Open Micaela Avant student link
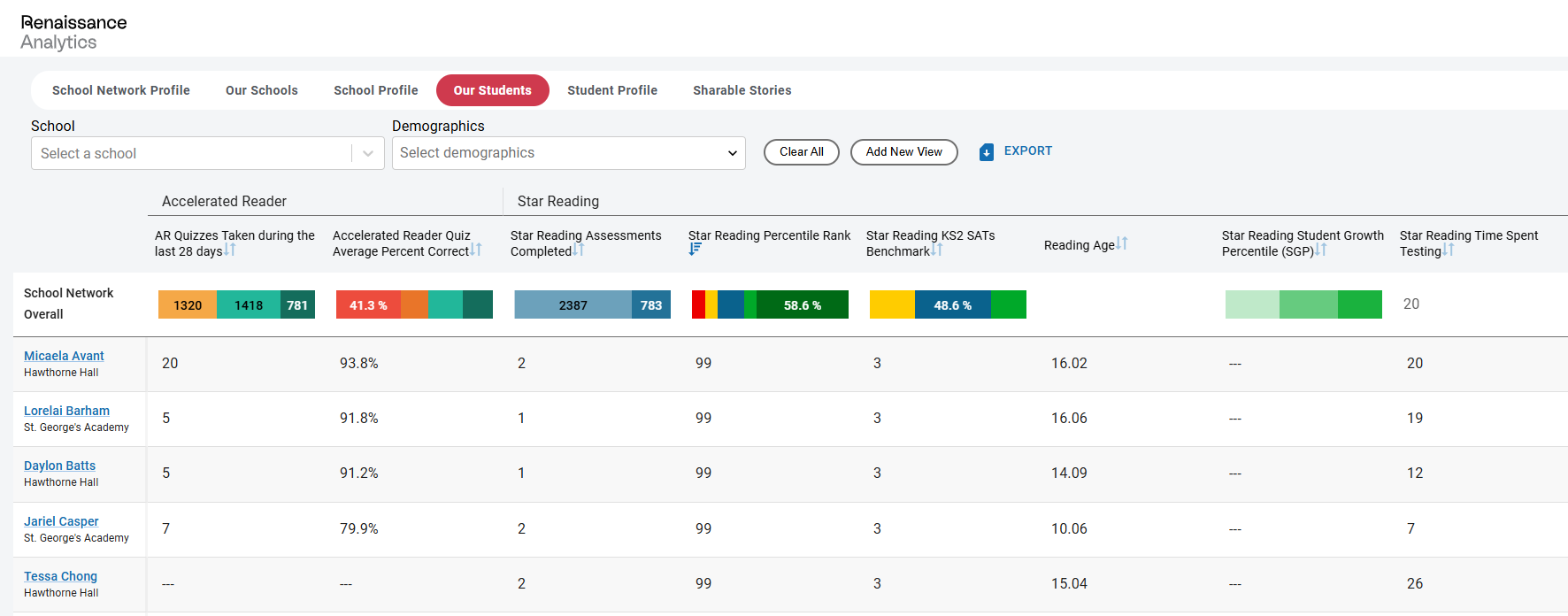This screenshot has height=616, width=1568. pyautogui.click(x=64, y=356)
